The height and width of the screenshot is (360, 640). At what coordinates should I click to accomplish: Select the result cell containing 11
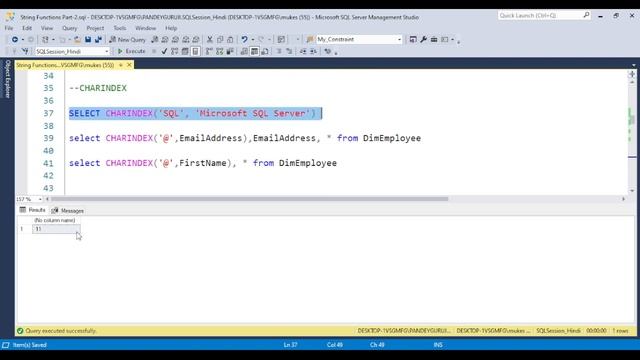[56, 229]
